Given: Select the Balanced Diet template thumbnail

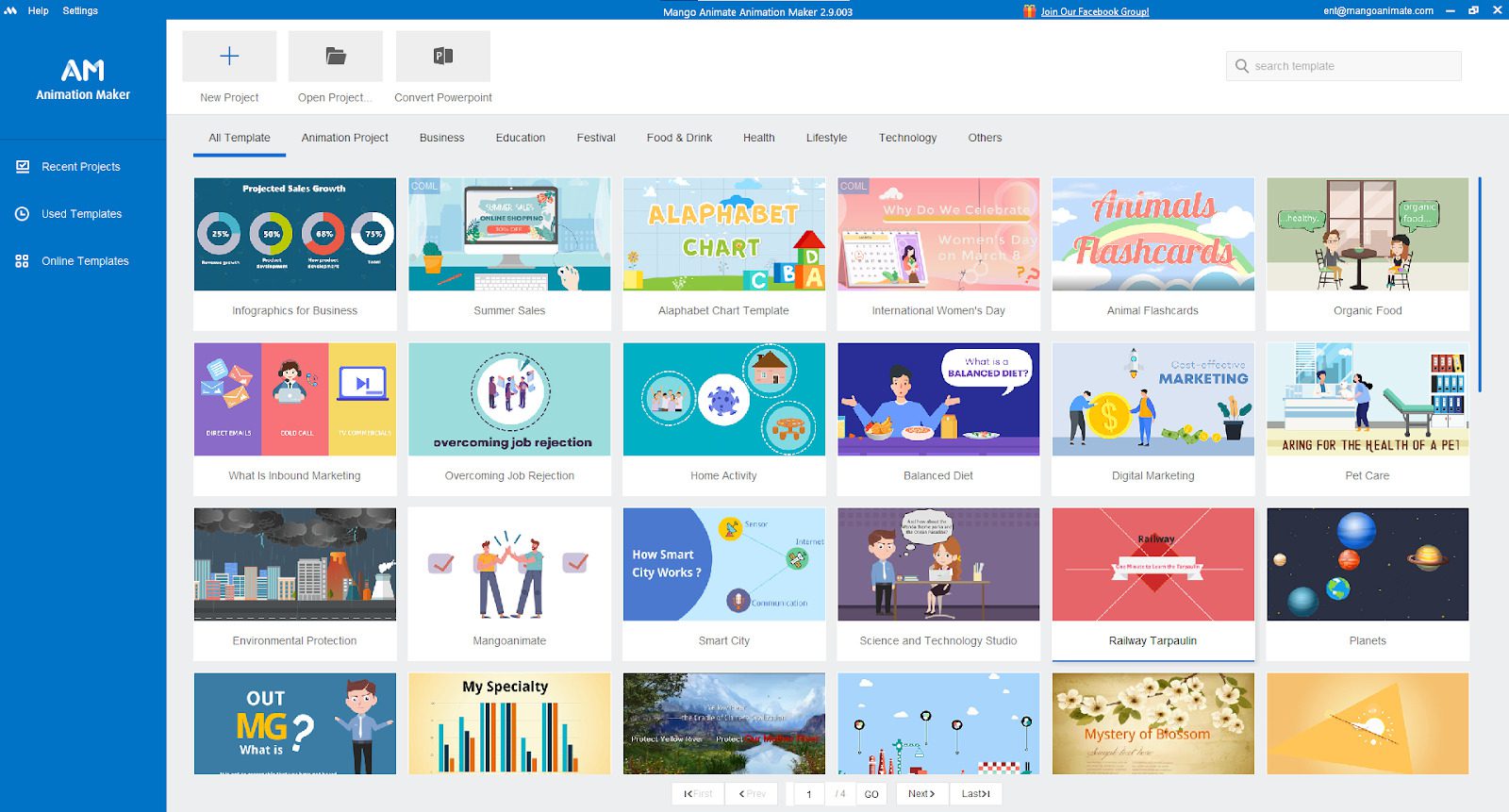Looking at the screenshot, I should pos(938,400).
